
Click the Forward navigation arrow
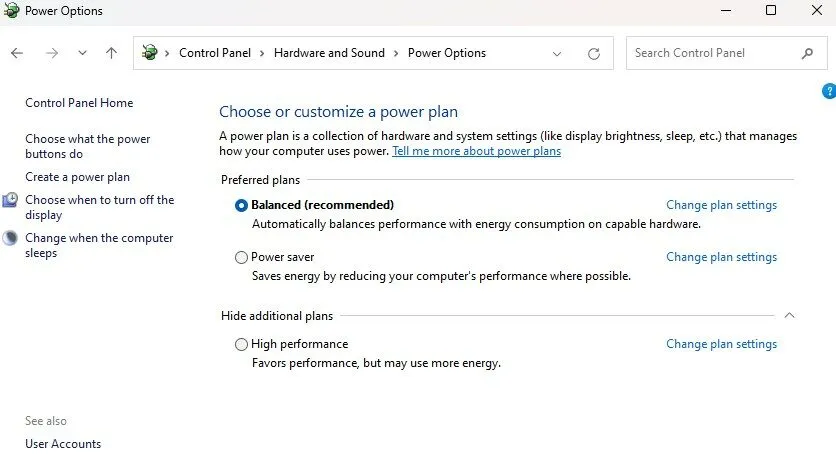52,53
